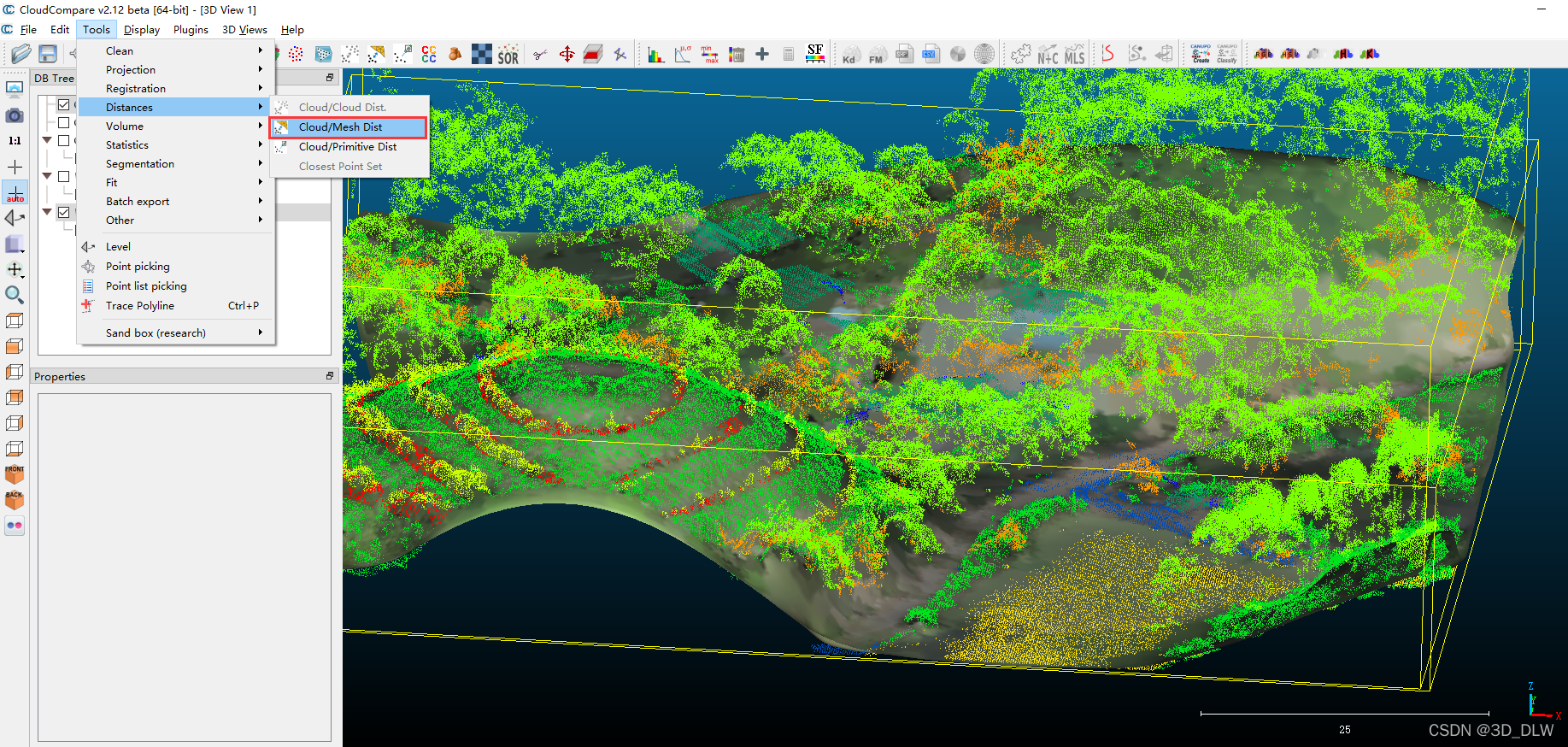Set the FRONT view cube
The image size is (1568, 747).
(15, 474)
